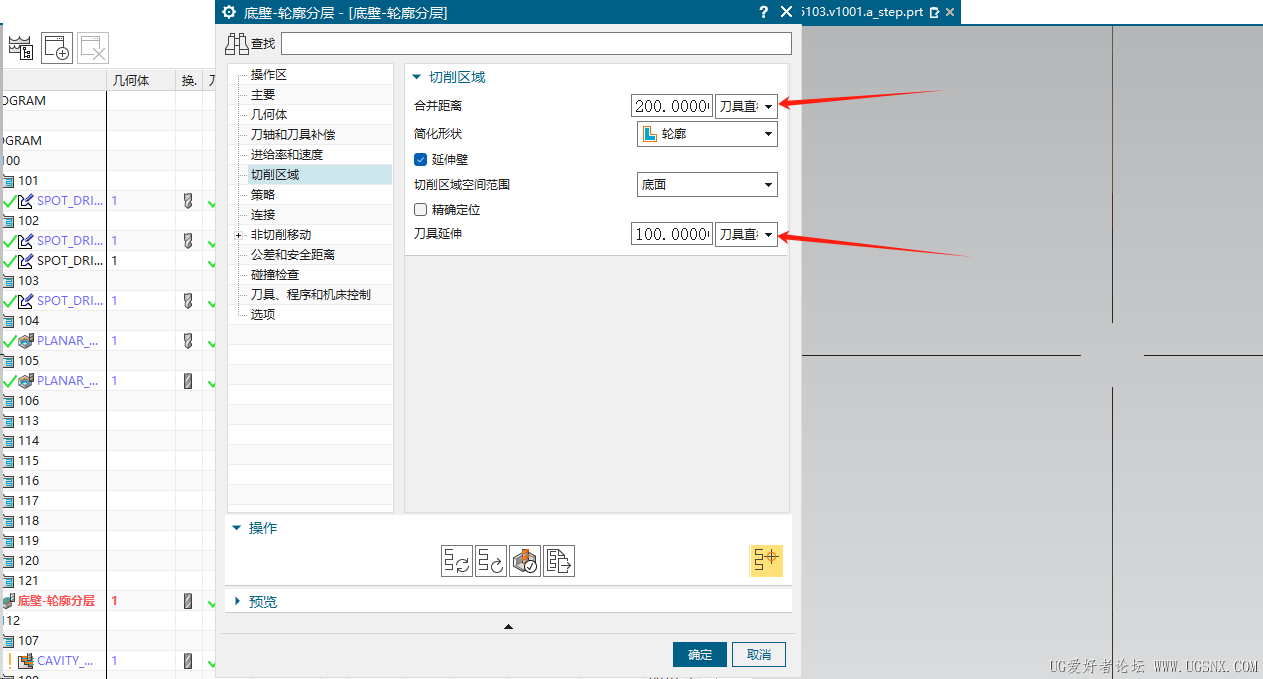Select the CAVITY_ operation name
Image resolution: width=1263 pixels, height=679 pixels.
[66, 661]
